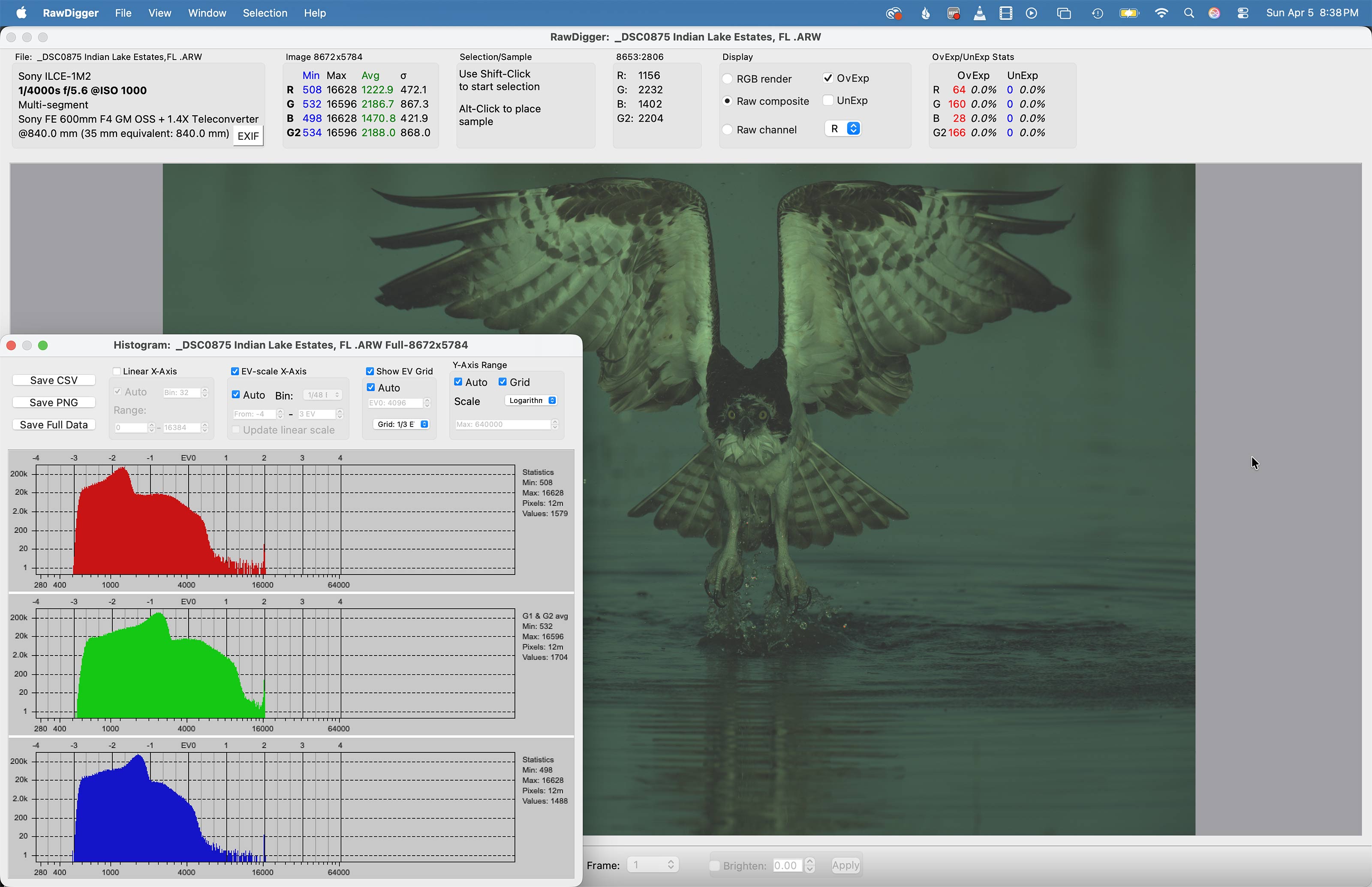Click the Creative Cloud menu bar icon
This screenshot has width=1372, height=887.
pos(894,13)
